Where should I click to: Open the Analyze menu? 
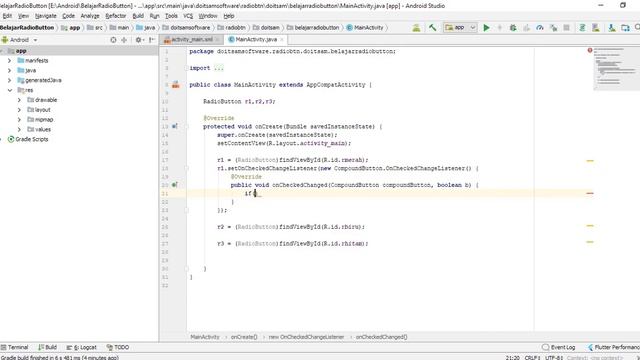click(90, 16)
